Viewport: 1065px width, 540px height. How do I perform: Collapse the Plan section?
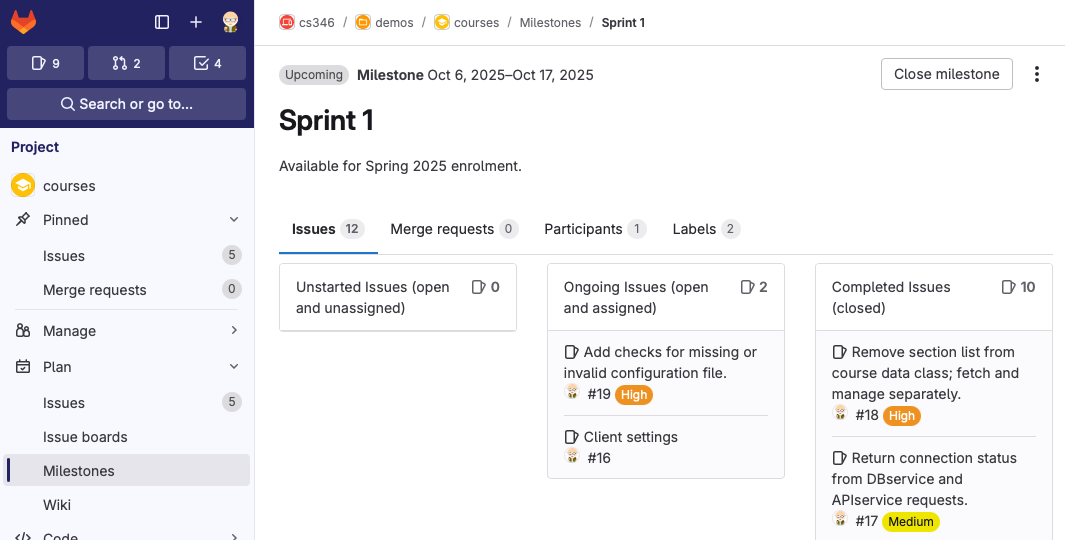point(234,367)
